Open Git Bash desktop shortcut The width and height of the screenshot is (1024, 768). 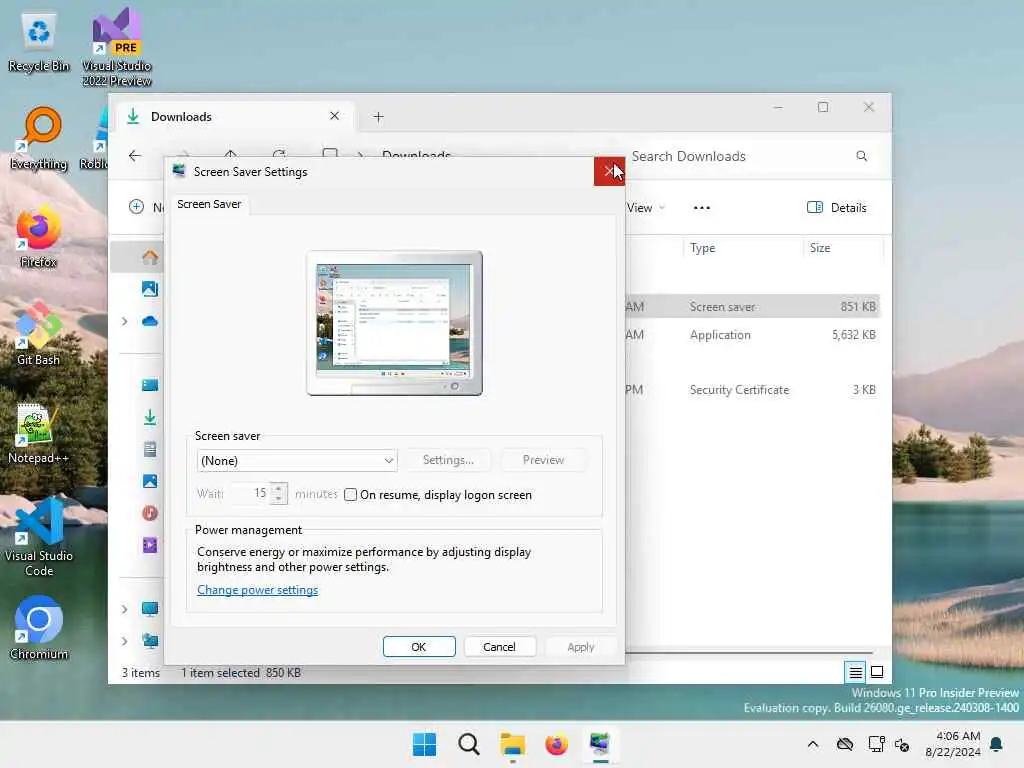pyautogui.click(x=39, y=334)
